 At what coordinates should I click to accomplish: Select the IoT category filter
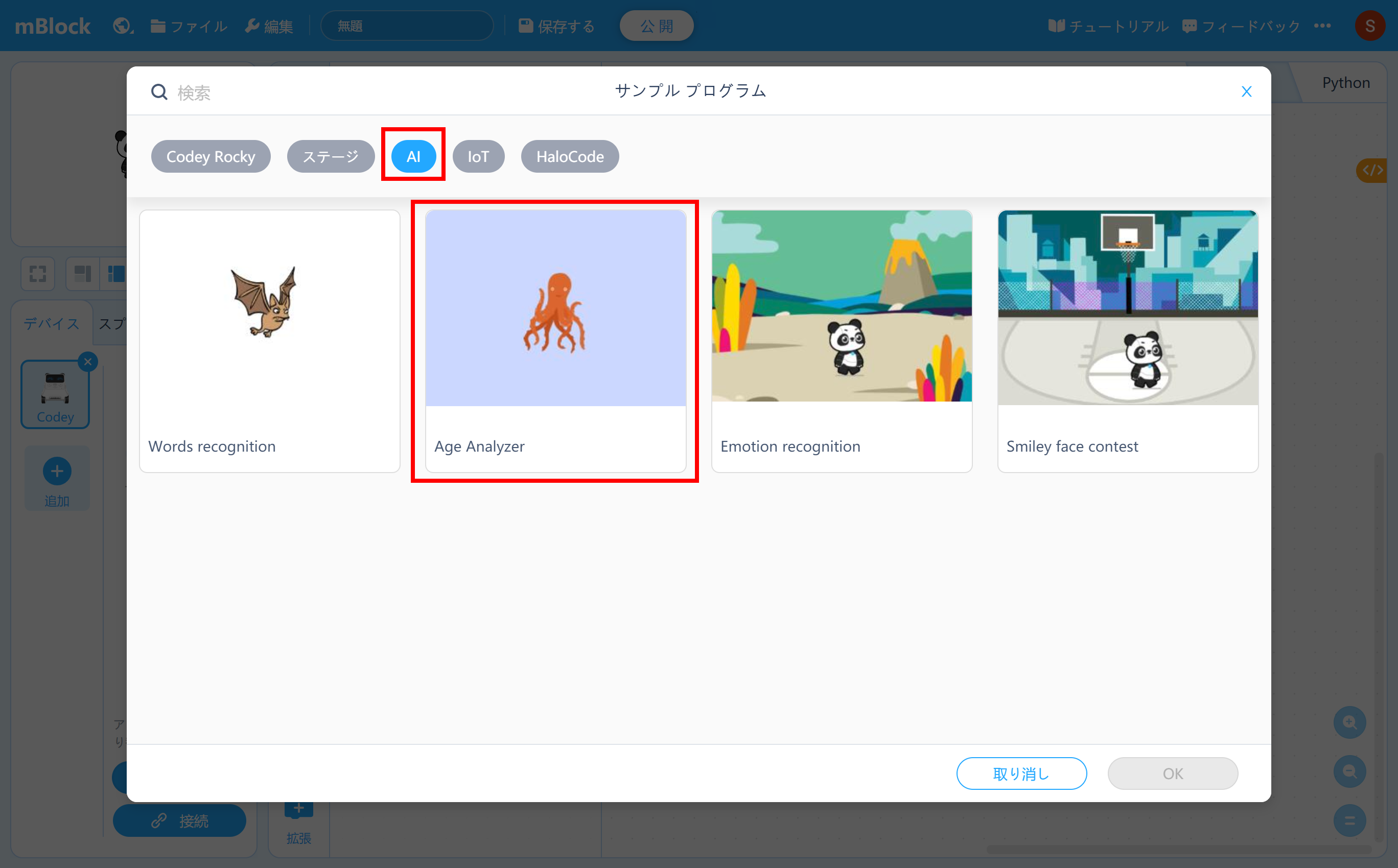coord(478,156)
